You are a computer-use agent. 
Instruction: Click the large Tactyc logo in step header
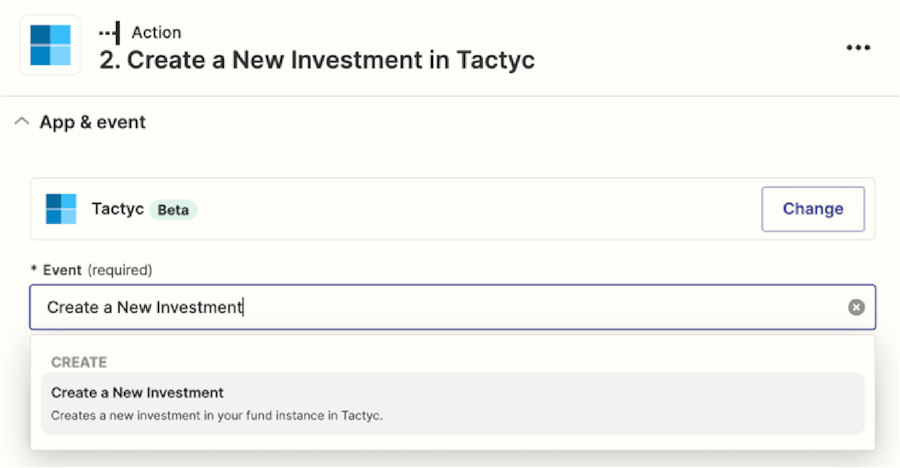tap(51, 45)
